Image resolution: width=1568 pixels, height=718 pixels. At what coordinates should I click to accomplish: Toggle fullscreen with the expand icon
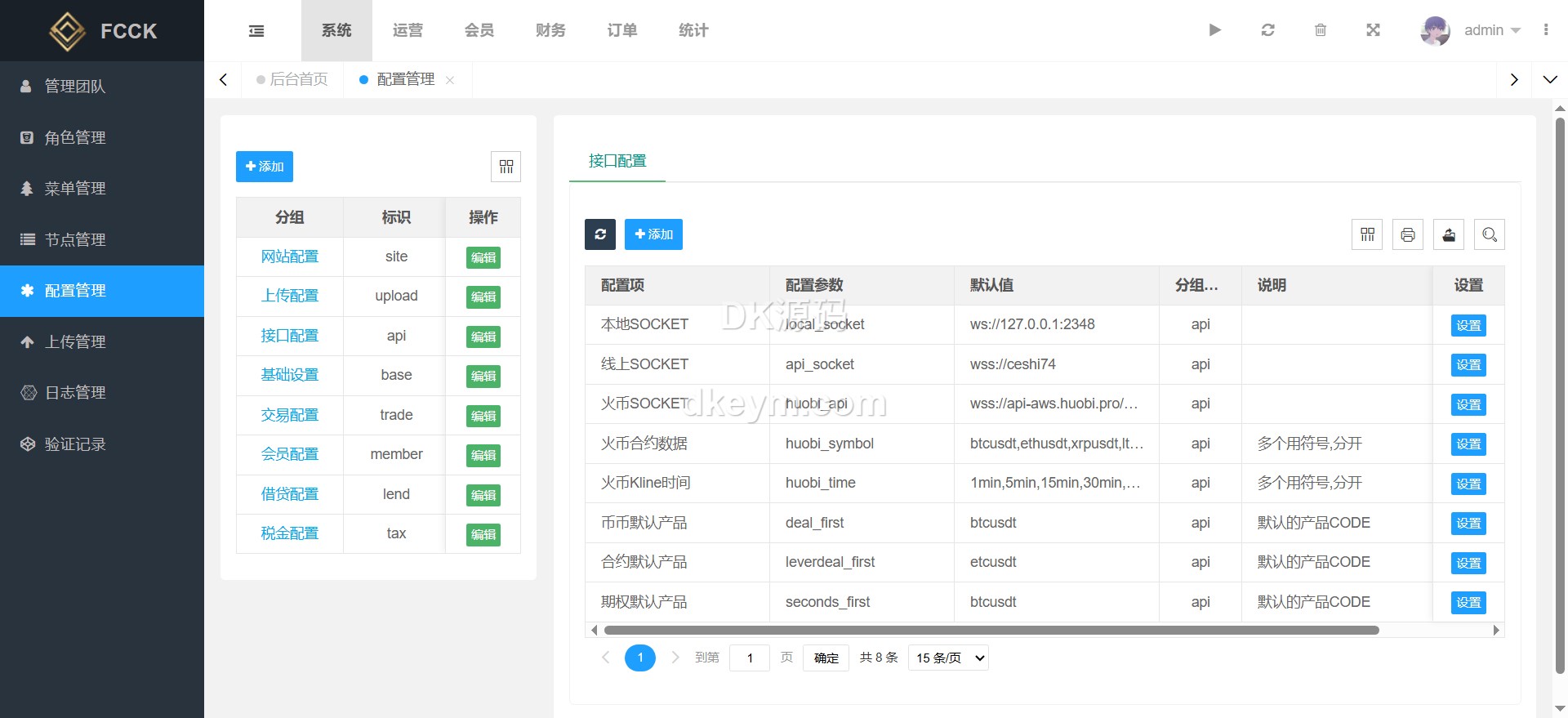coord(1373,30)
